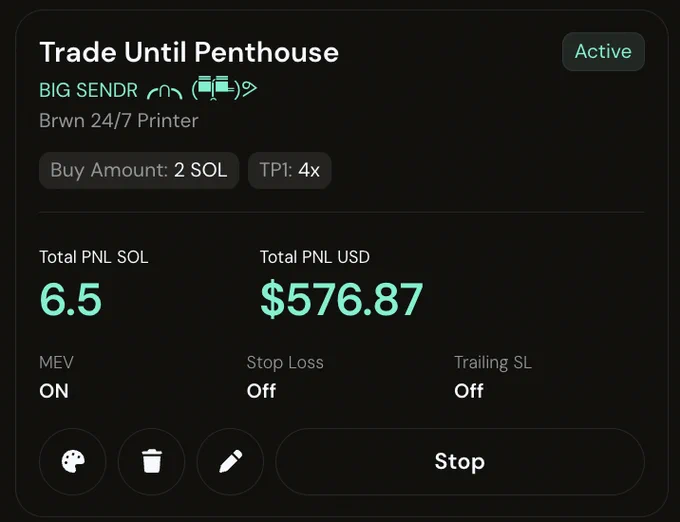The height and width of the screenshot is (522, 680).
Task: Toggle the Stop Loss Off setting
Action: [261, 391]
